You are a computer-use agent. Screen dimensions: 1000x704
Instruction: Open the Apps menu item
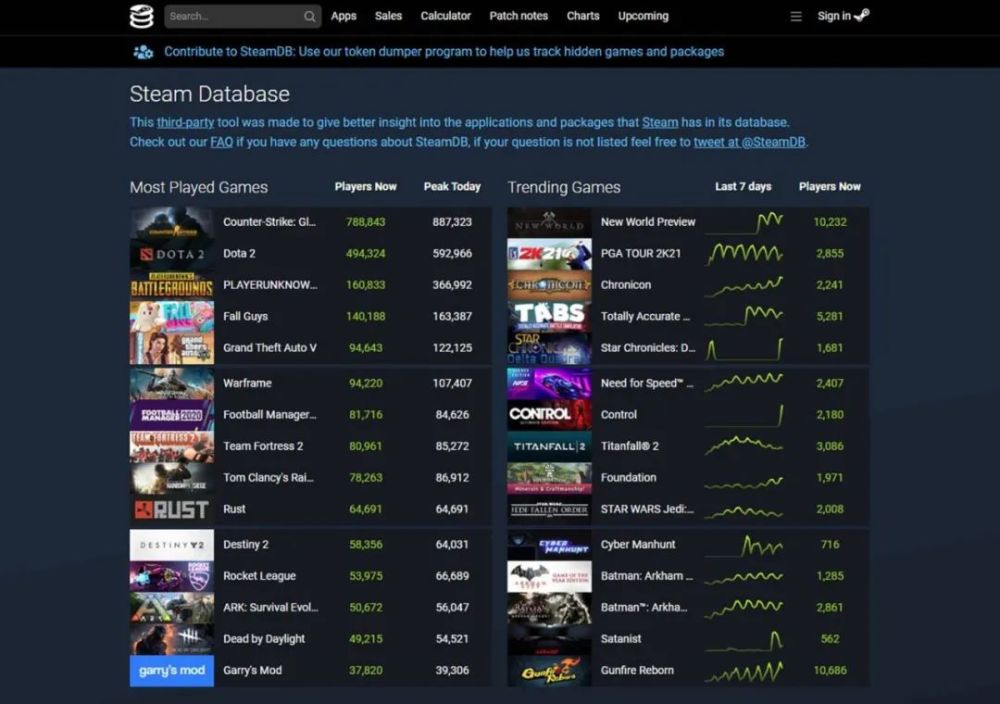(343, 16)
